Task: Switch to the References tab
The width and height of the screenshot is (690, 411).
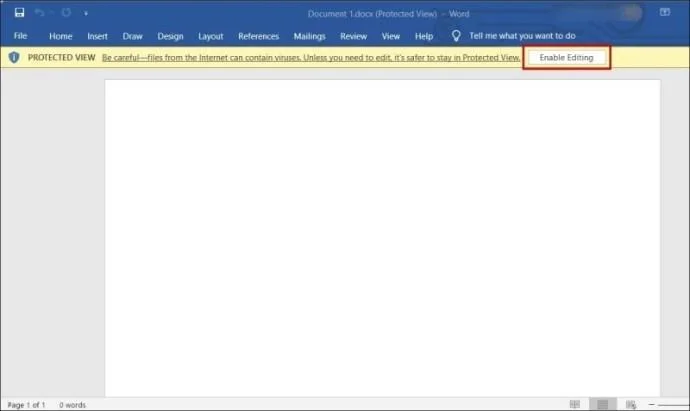Action: [x=258, y=36]
